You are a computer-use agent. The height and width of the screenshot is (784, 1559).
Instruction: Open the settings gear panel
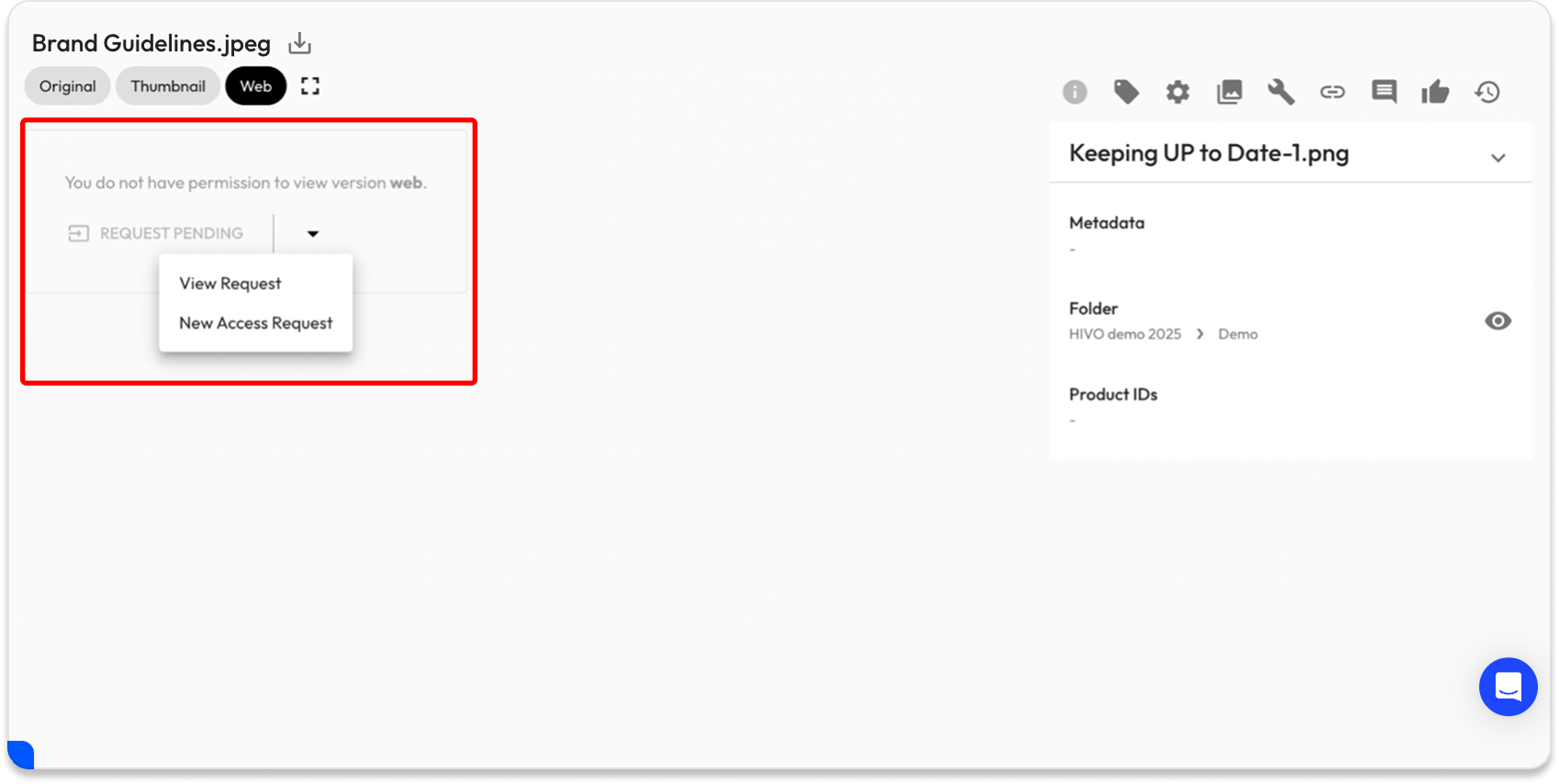tap(1177, 92)
